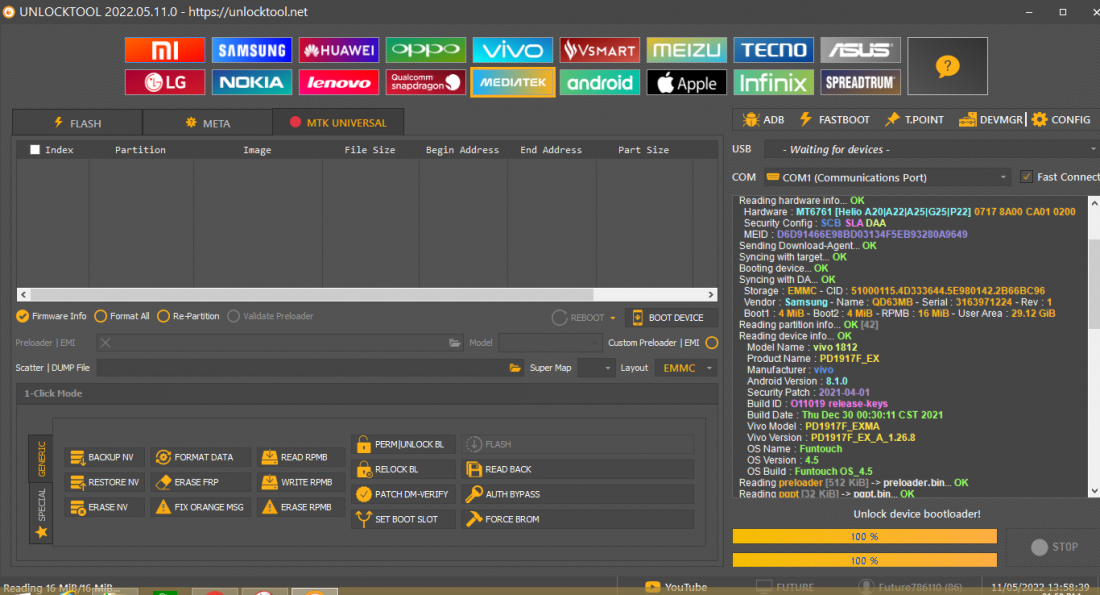The image size is (1100, 595).
Task: Select the GENERIC side tab
Action: [x=41, y=457]
